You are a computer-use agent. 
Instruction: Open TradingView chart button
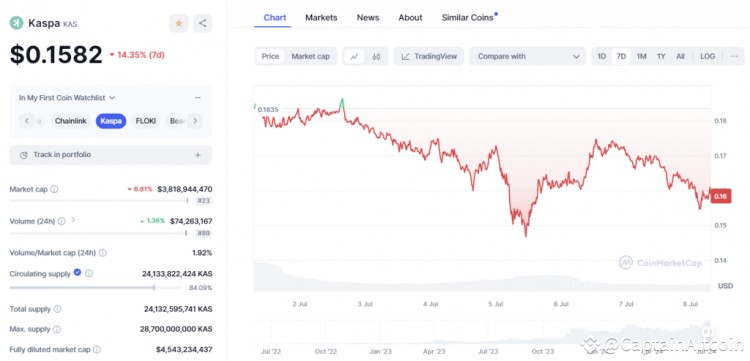[x=429, y=56]
